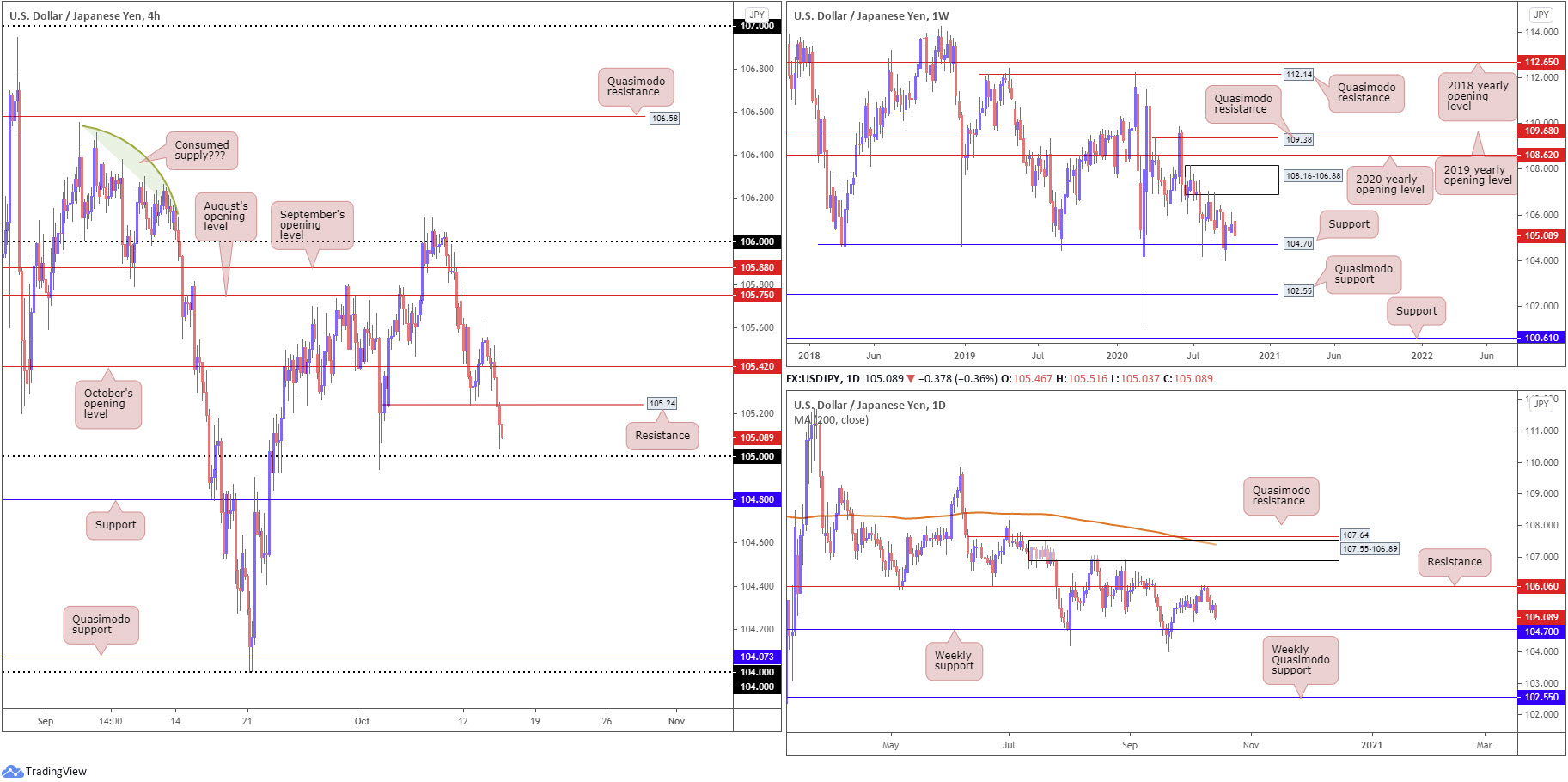The height and width of the screenshot is (782, 1568).
Task: Select Quasimodo resistance callout on daily chart
Action: [1281, 496]
